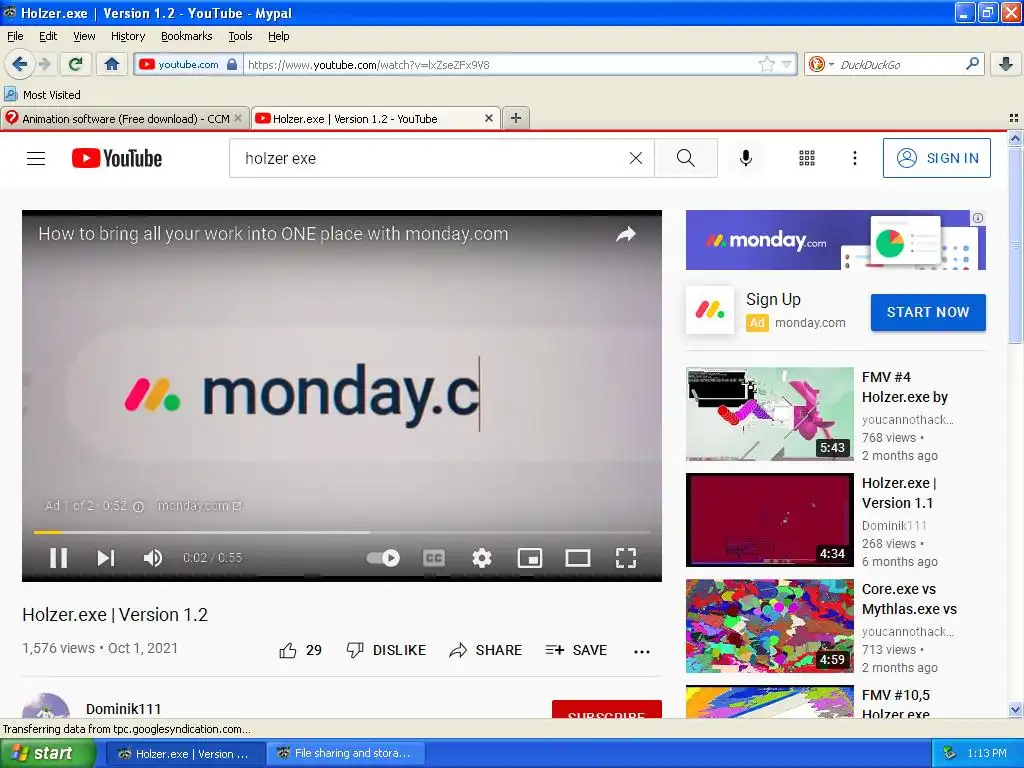The height and width of the screenshot is (768, 1024).
Task: Open YouTube settings three-dot menu
Action: click(x=855, y=158)
